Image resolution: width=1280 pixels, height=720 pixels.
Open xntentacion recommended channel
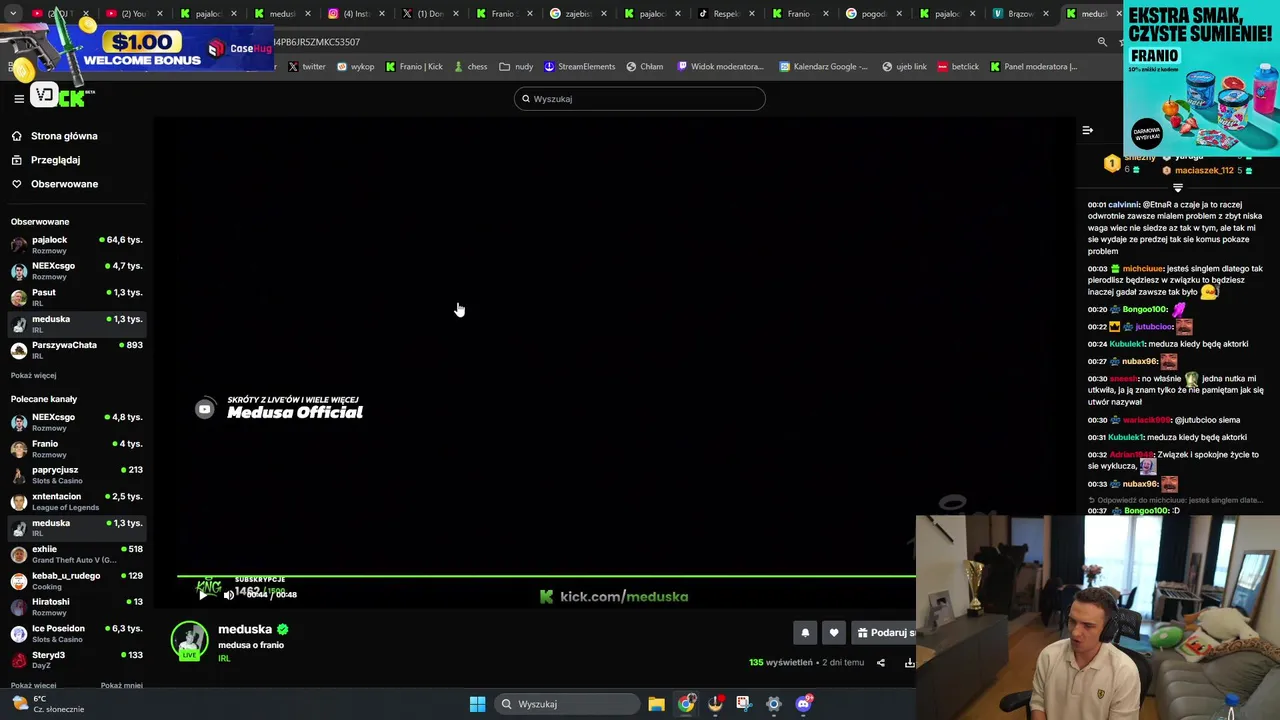click(77, 501)
